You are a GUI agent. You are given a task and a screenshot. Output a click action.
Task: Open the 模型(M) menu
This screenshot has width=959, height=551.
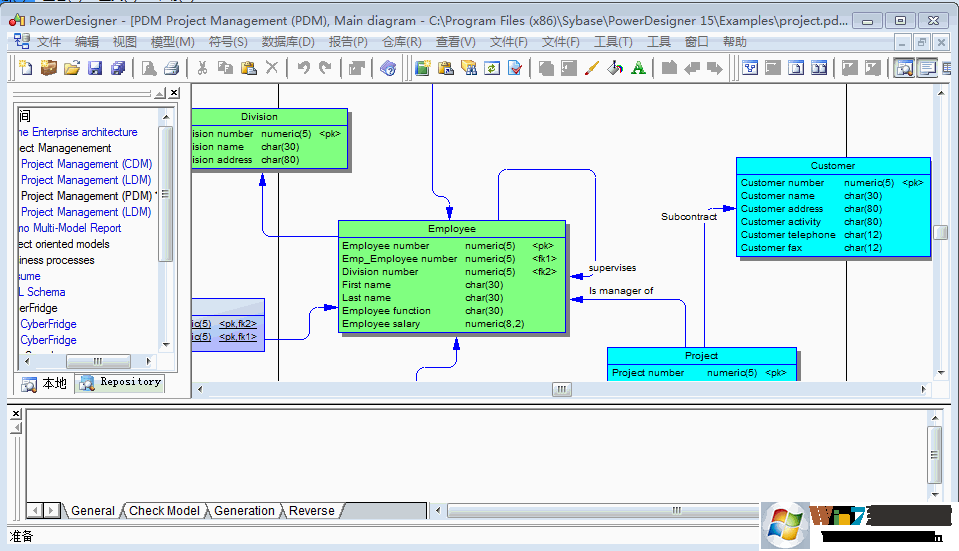[172, 42]
